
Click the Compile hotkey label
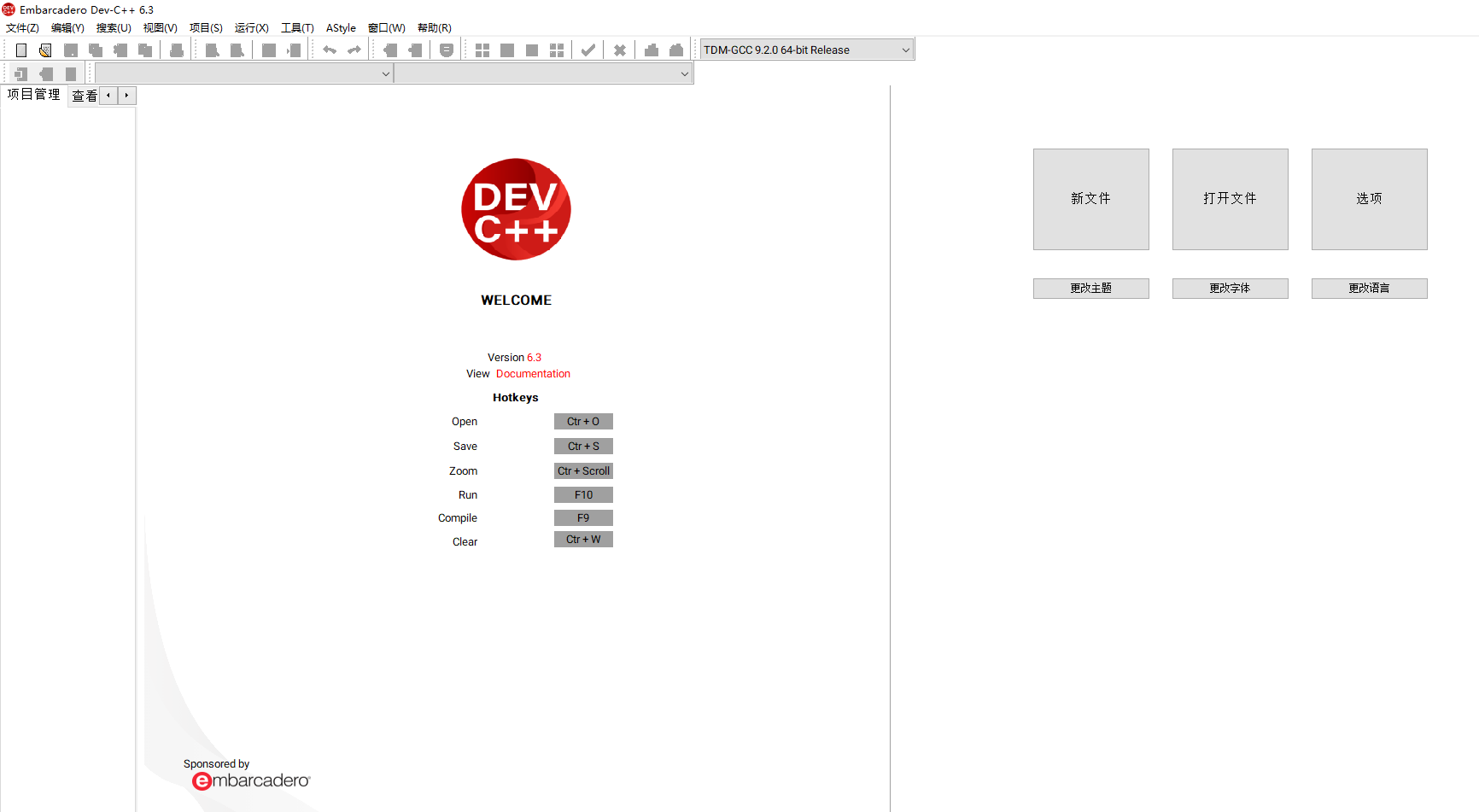pyautogui.click(x=458, y=518)
